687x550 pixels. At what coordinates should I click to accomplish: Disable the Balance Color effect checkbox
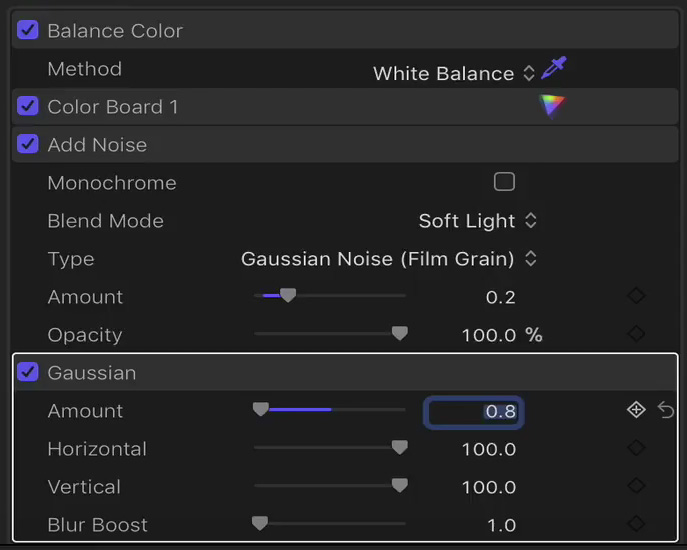click(28, 30)
